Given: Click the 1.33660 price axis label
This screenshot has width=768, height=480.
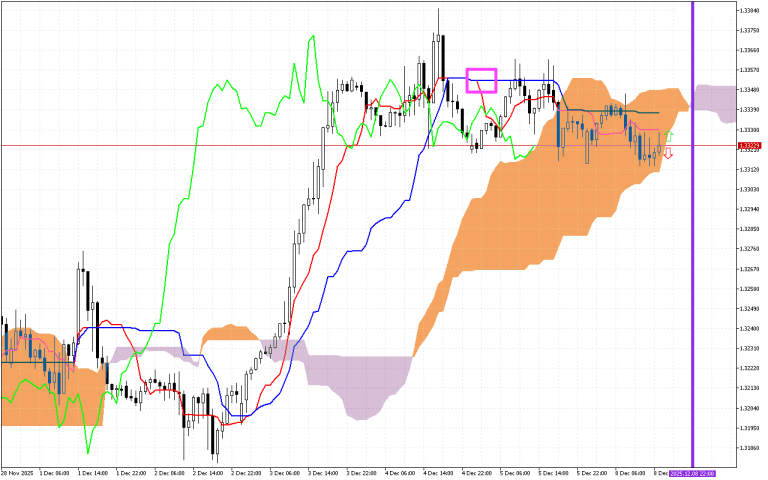Looking at the screenshot, I should [749, 50].
